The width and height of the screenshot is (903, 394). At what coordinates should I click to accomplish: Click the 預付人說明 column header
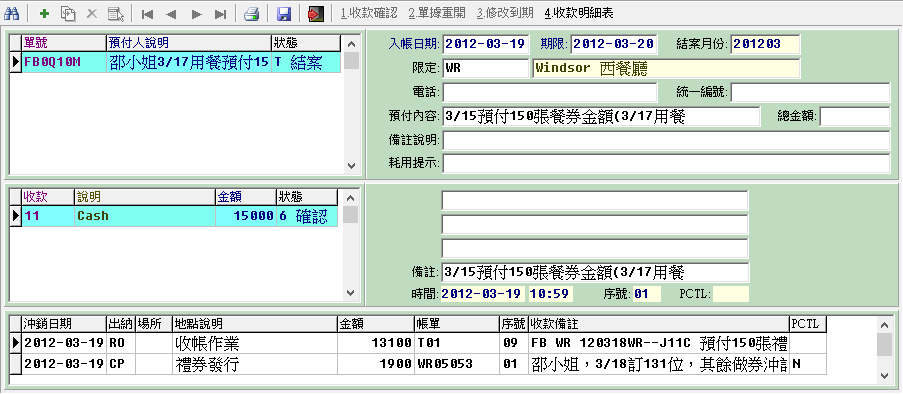189,43
